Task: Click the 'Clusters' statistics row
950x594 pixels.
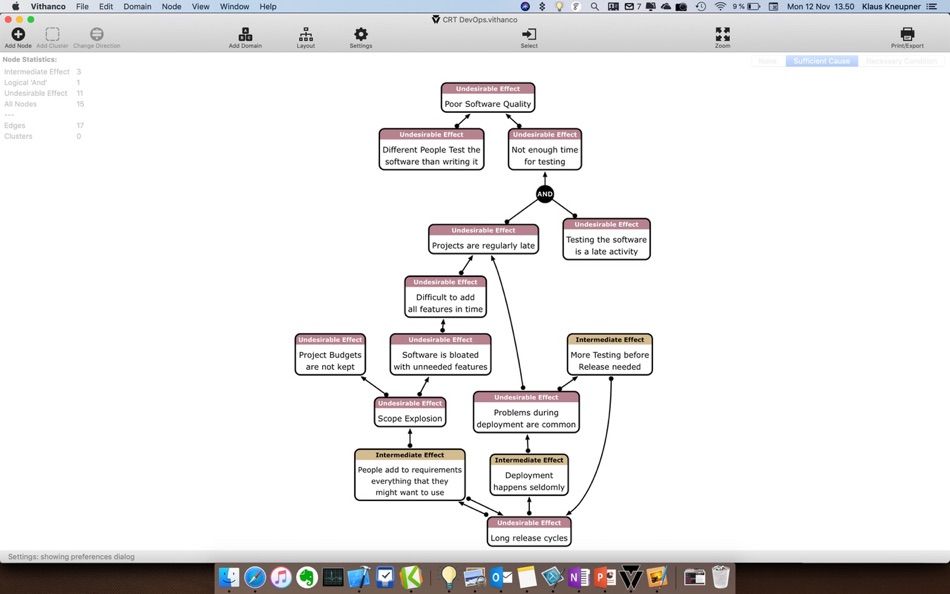Action: click(x=42, y=136)
